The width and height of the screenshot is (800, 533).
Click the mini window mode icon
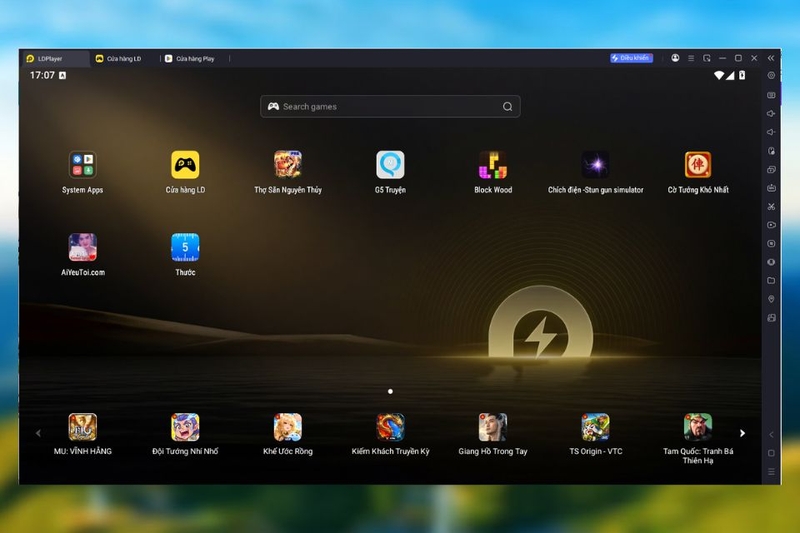[x=707, y=58]
